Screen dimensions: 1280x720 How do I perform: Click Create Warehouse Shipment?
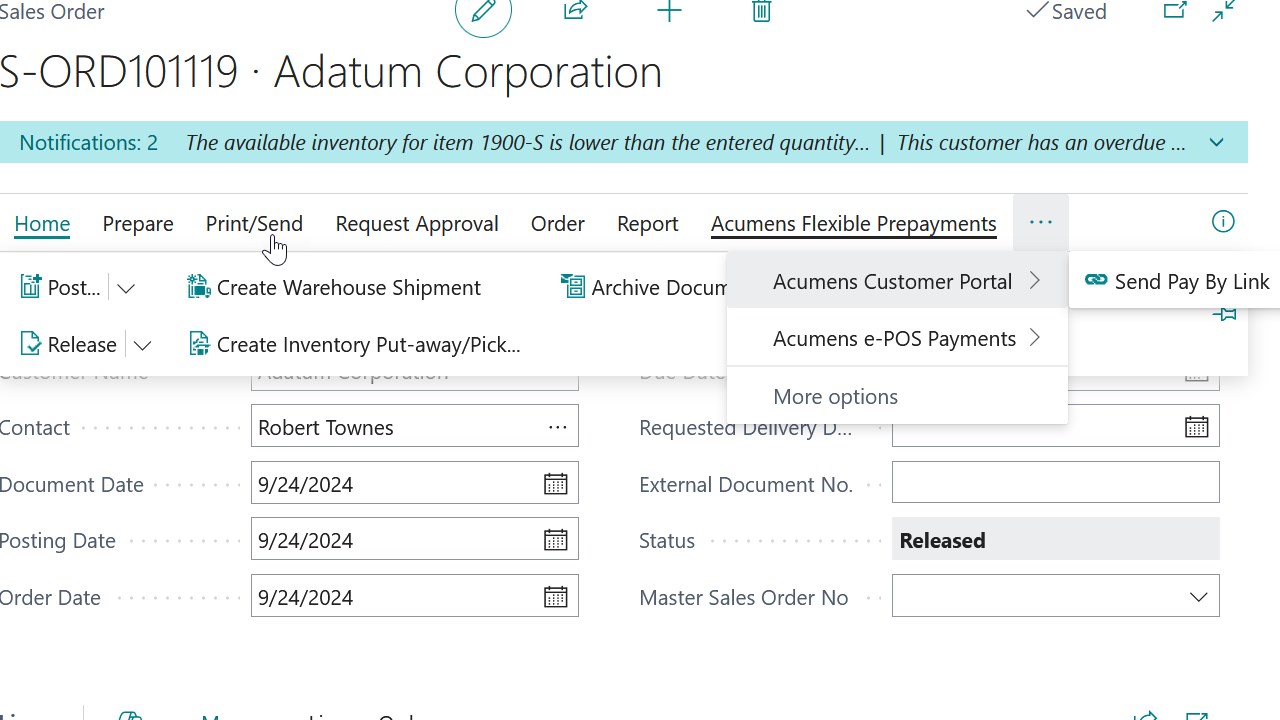point(347,287)
